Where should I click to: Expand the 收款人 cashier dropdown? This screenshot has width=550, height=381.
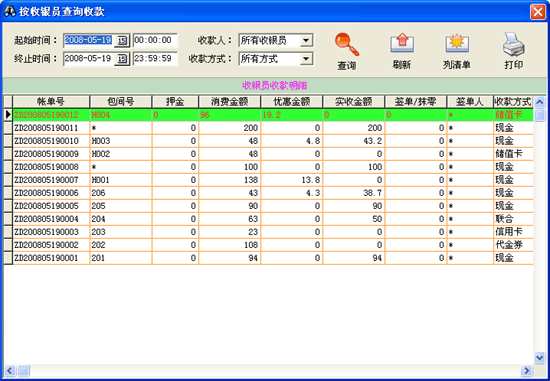click(306, 40)
